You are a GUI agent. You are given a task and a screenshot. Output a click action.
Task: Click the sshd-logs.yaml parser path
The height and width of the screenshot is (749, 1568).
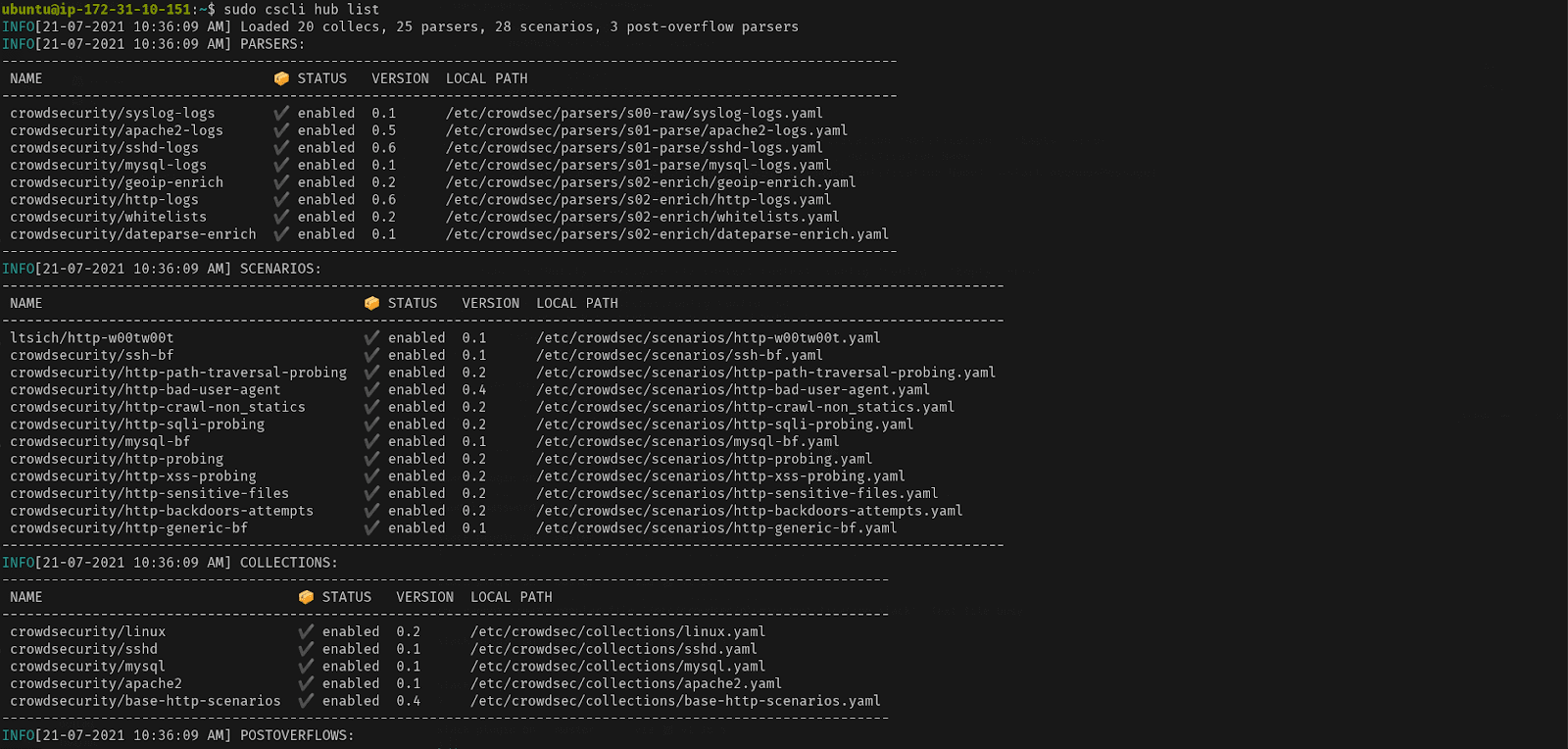634,148
